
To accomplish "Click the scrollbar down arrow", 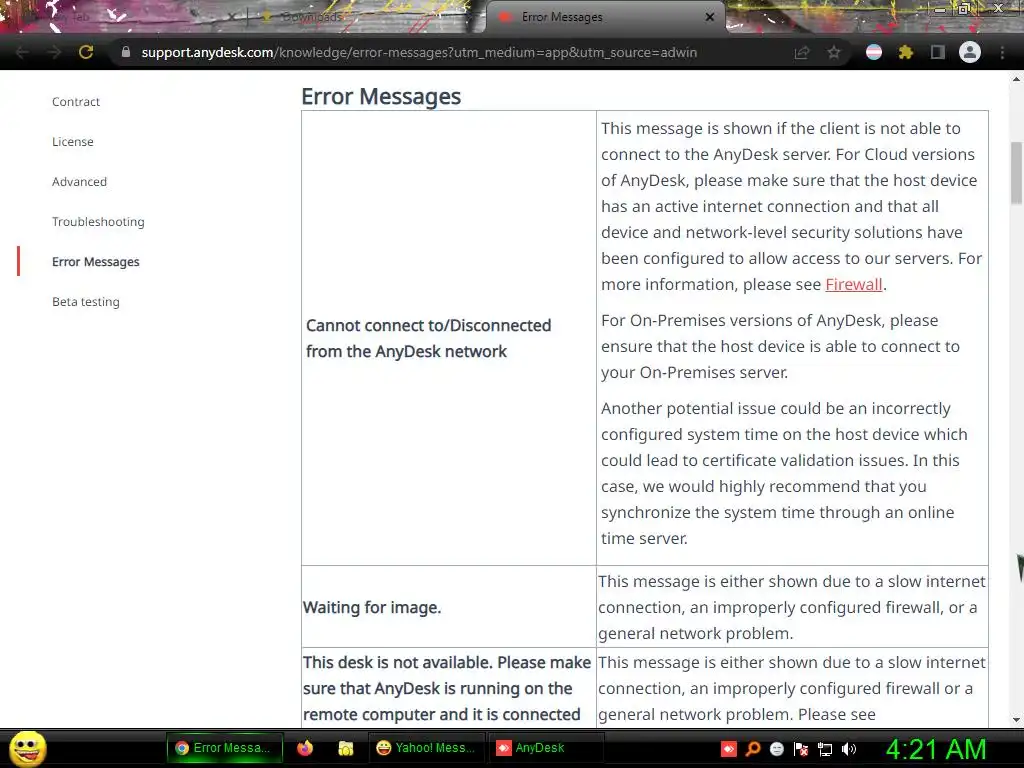I will pyautogui.click(x=1016, y=720).
